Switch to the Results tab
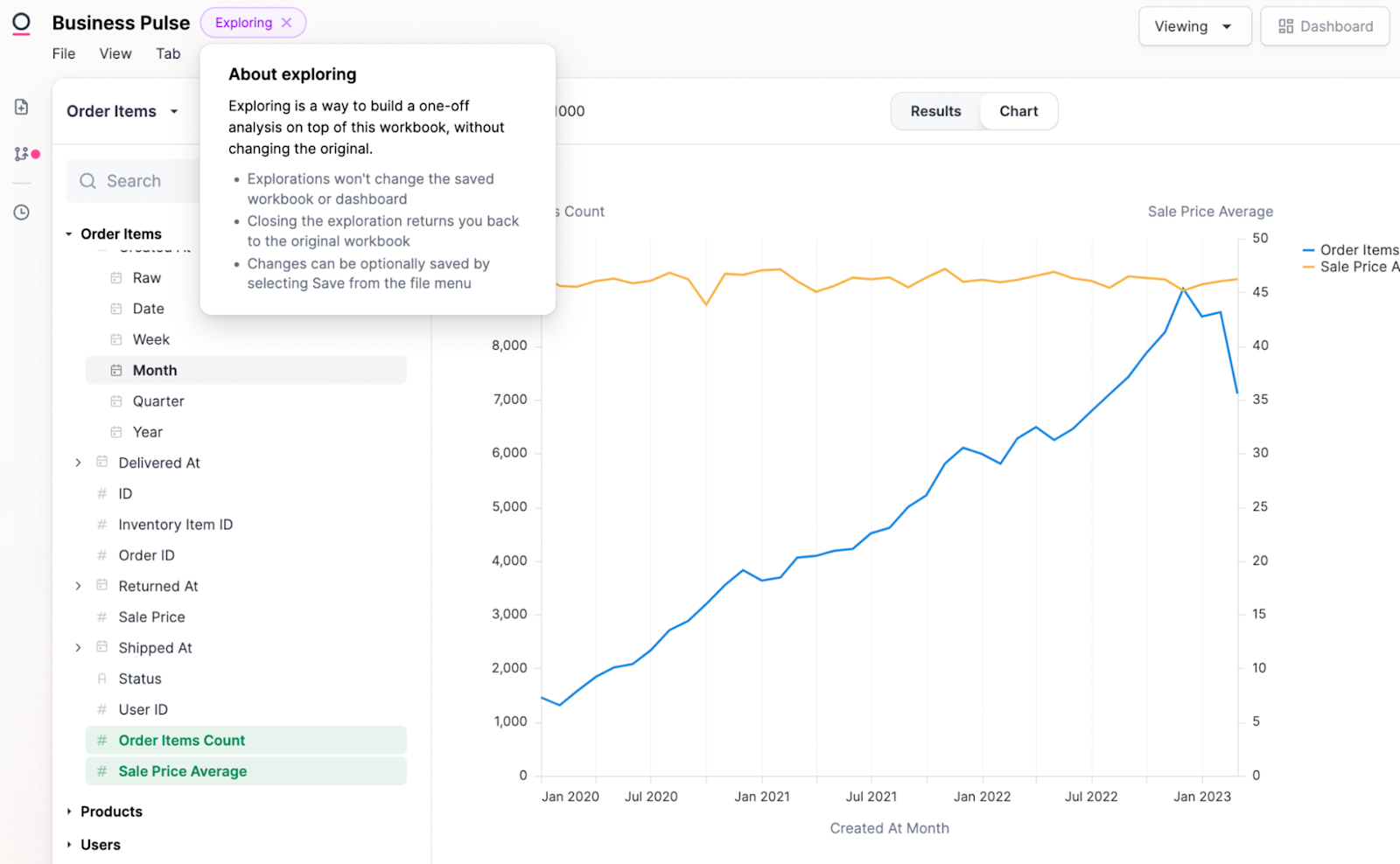The height and width of the screenshot is (864, 1400). coord(935,111)
